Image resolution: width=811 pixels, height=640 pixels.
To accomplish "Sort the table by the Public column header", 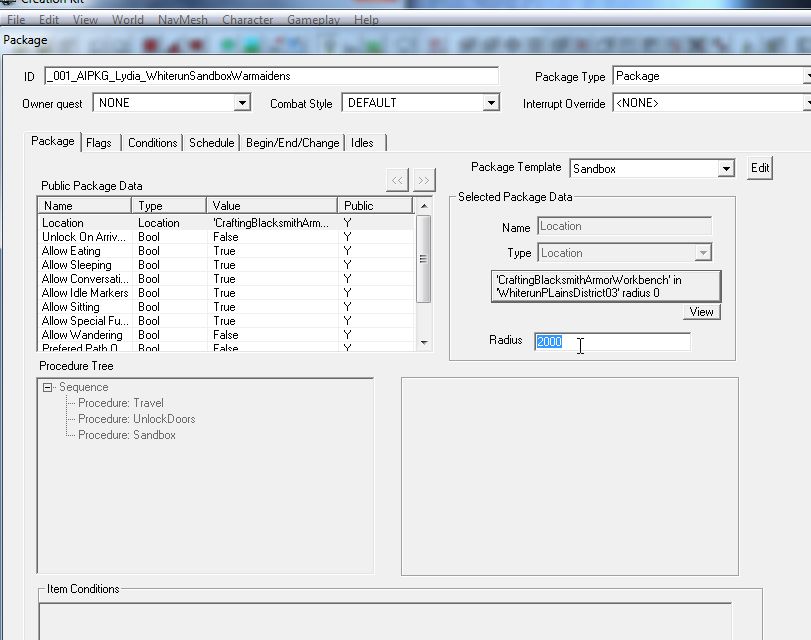I will [x=376, y=206].
